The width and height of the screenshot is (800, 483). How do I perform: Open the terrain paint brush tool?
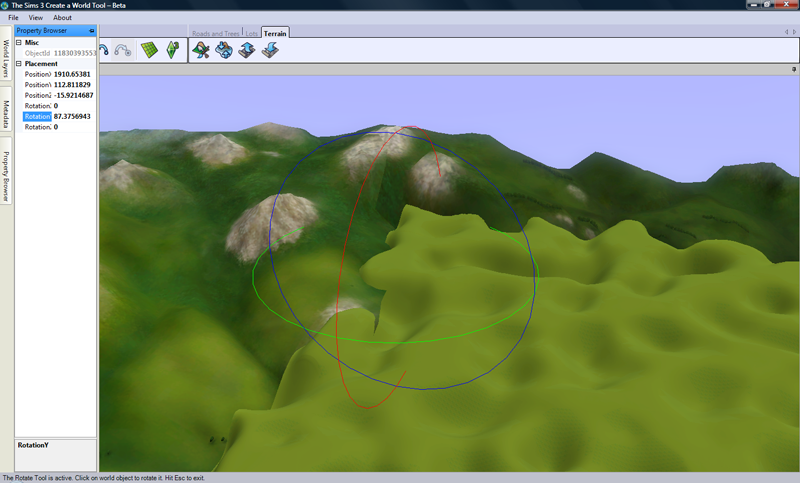coord(201,50)
